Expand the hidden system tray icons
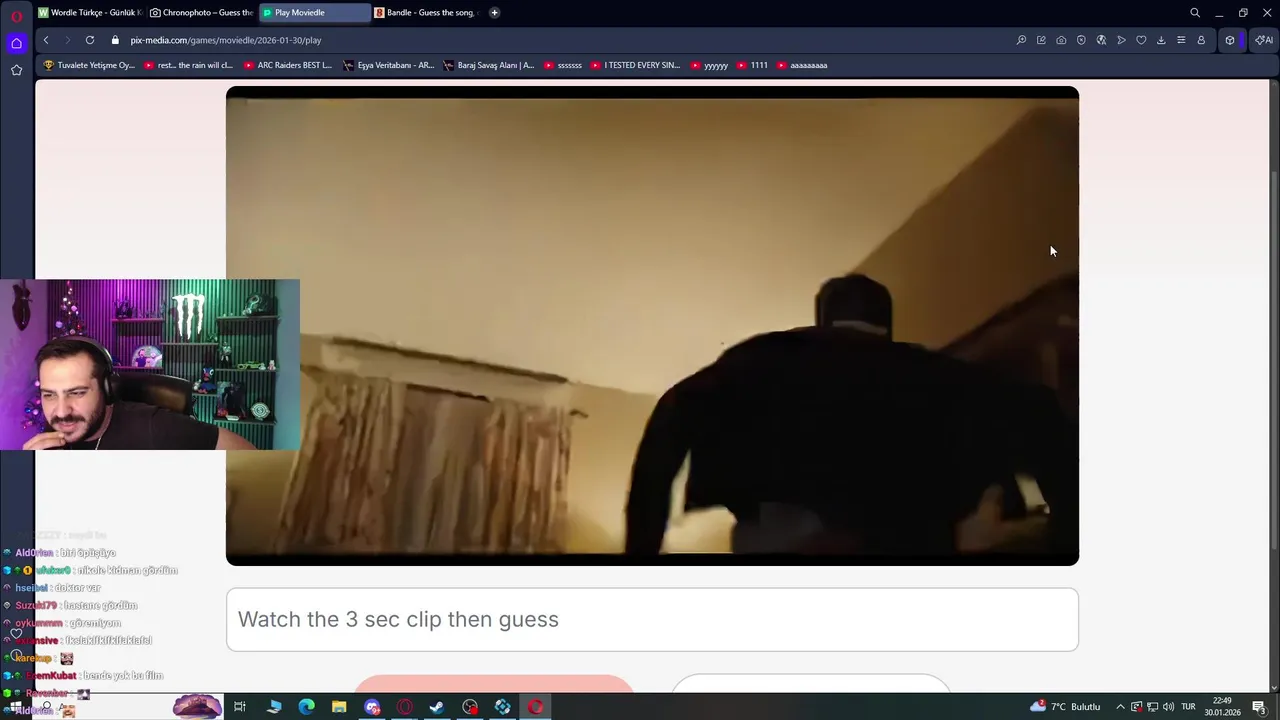The height and width of the screenshot is (720, 1280). [x=1120, y=707]
